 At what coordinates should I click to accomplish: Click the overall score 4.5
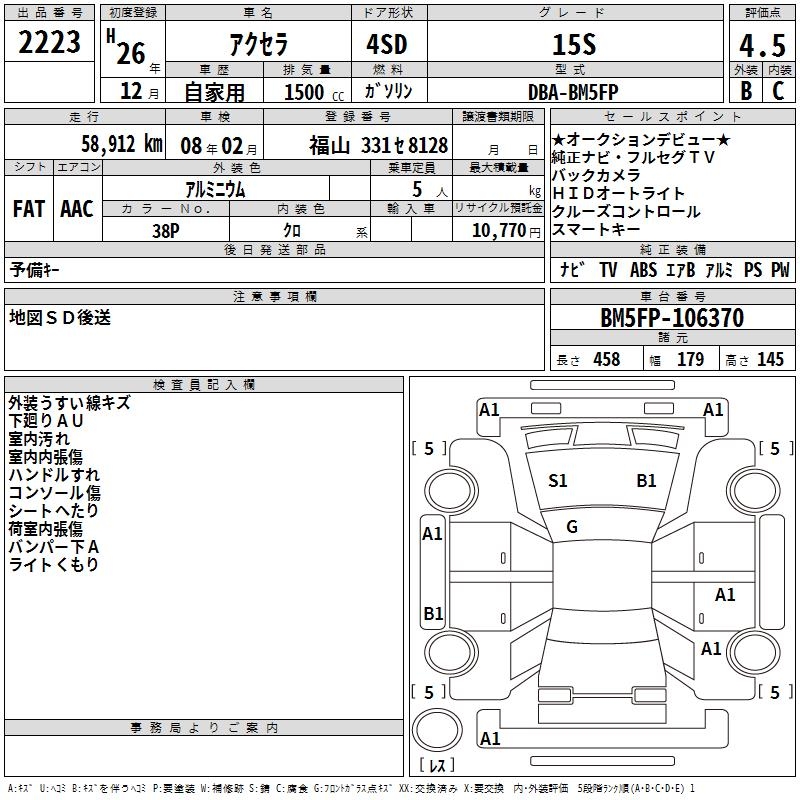coord(762,45)
